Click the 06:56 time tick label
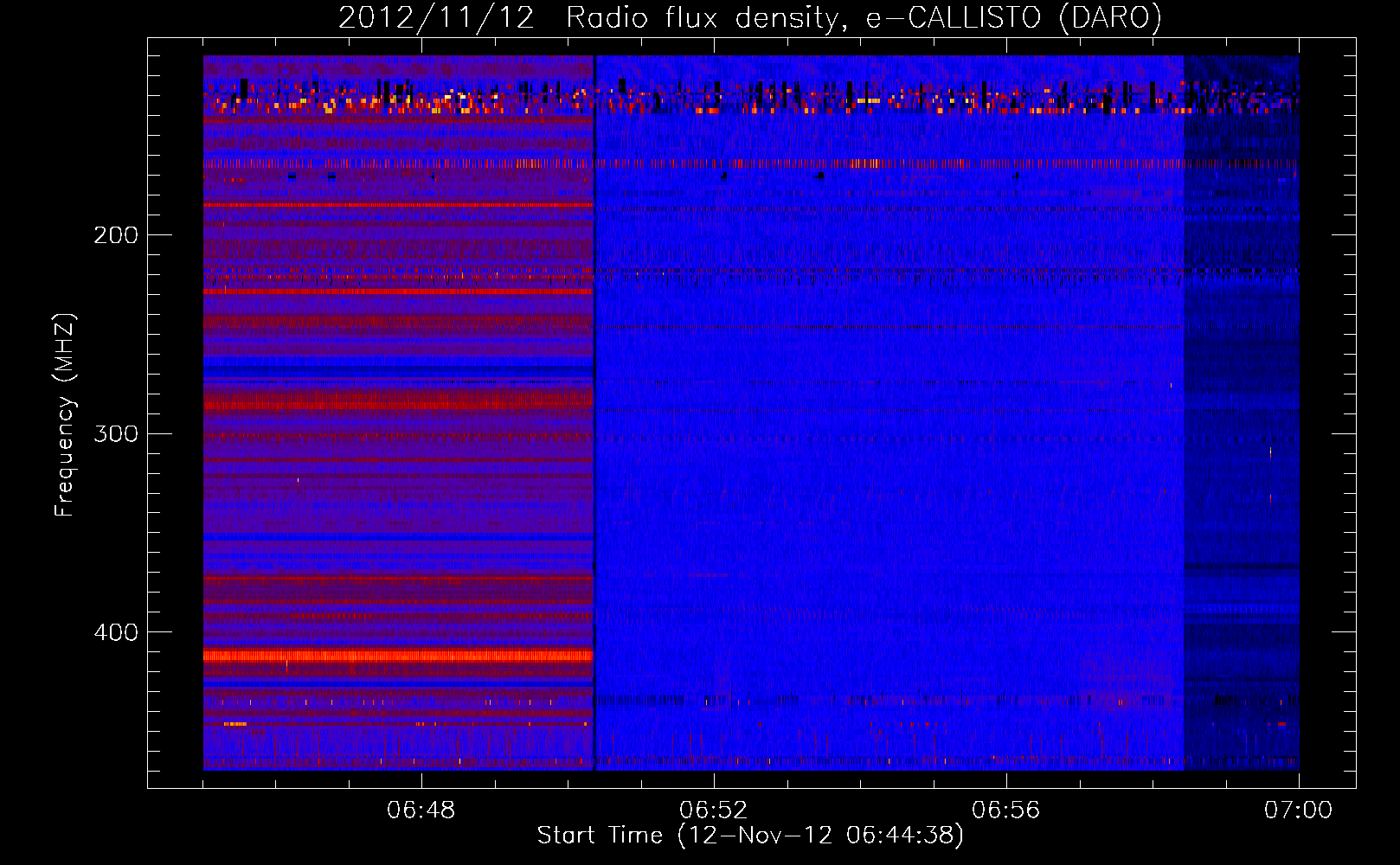 [x=1006, y=811]
